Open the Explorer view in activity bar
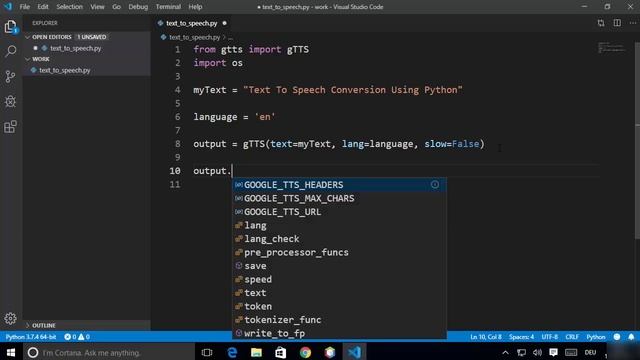The width and height of the screenshot is (640, 360). (x=11, y=27)
